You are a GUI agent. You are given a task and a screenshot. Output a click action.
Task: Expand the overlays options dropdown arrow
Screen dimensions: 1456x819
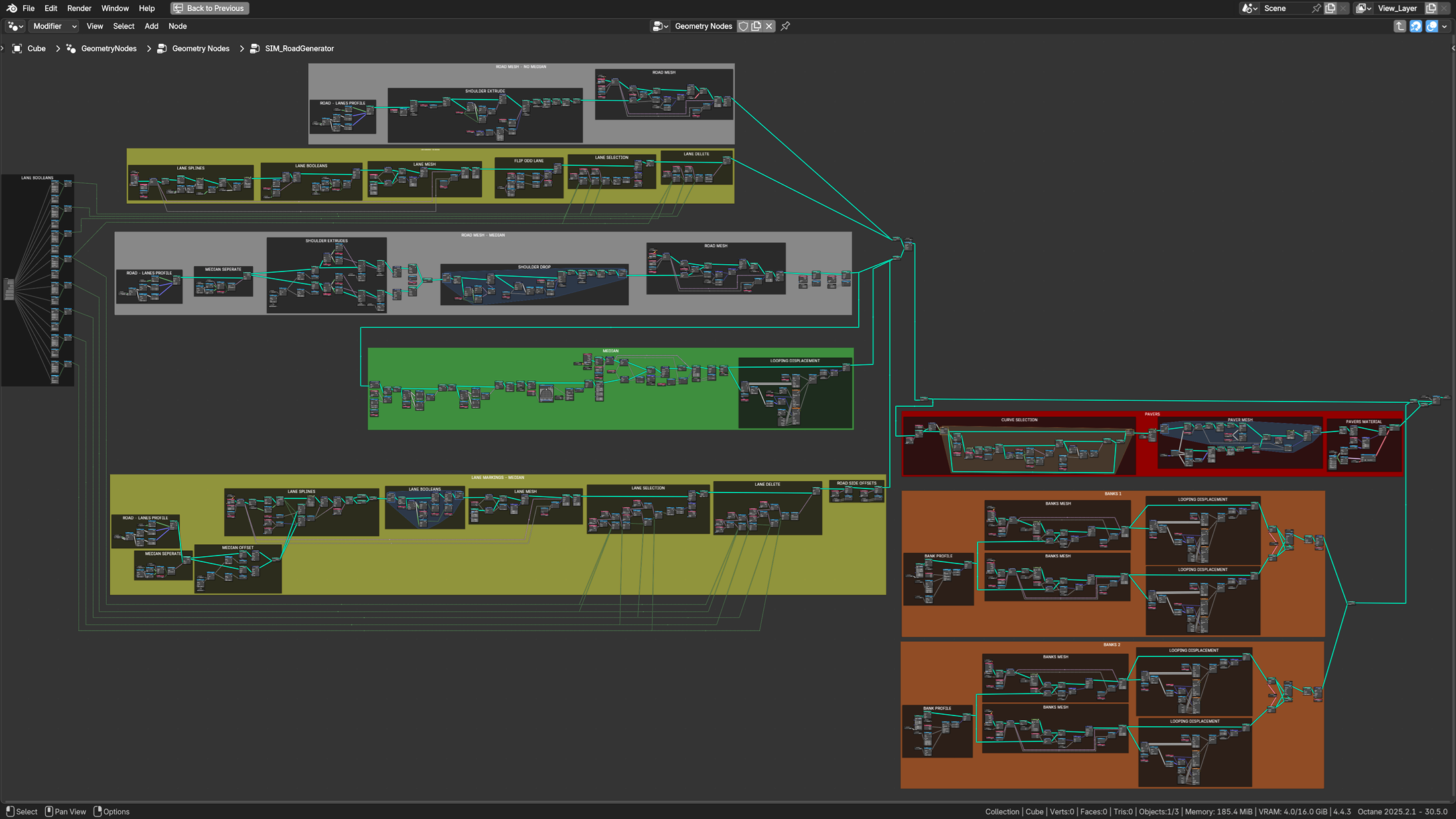1445,27
